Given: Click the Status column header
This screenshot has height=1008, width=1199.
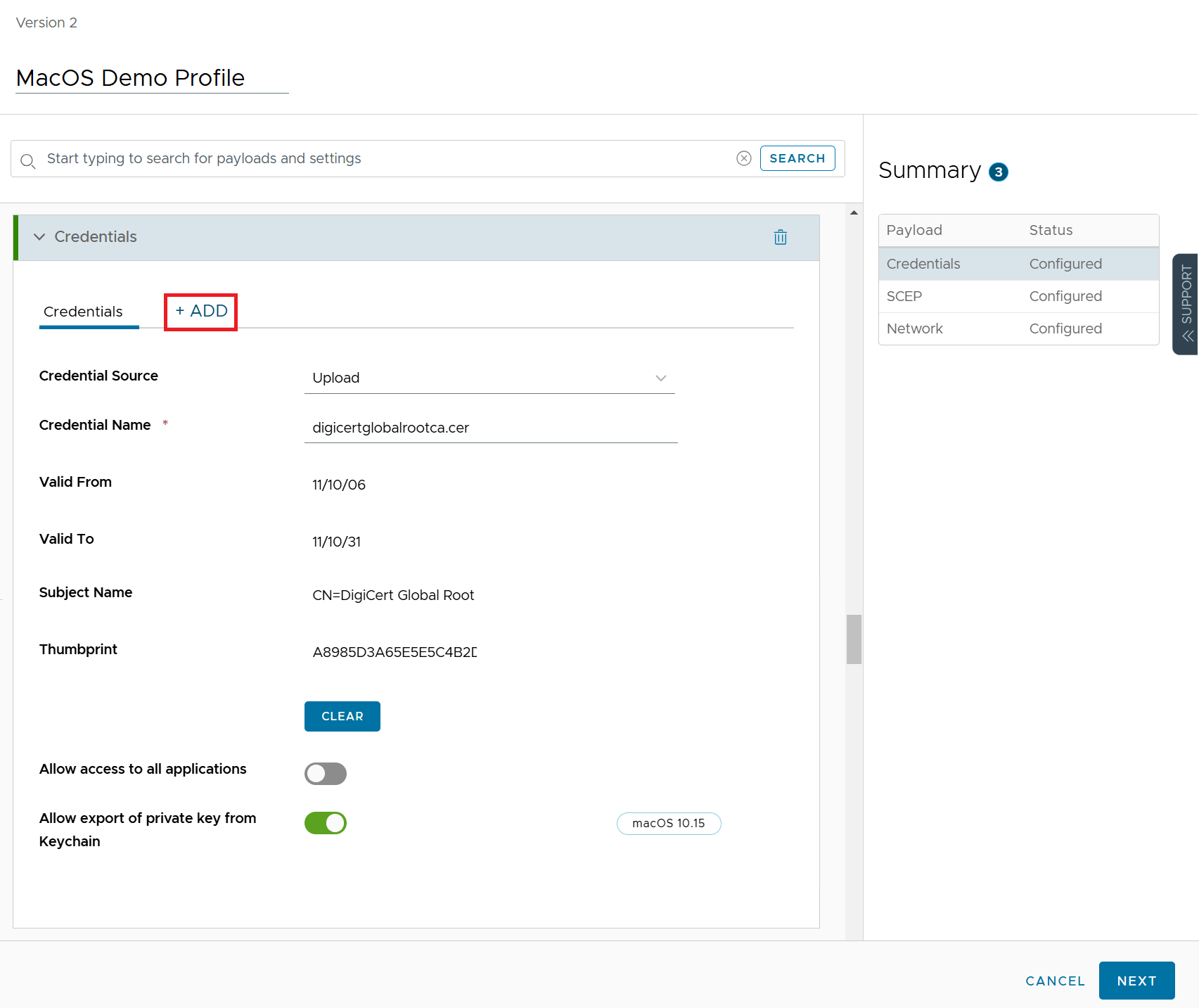Looking at the screenshot, I should [x=1051, y=230].
